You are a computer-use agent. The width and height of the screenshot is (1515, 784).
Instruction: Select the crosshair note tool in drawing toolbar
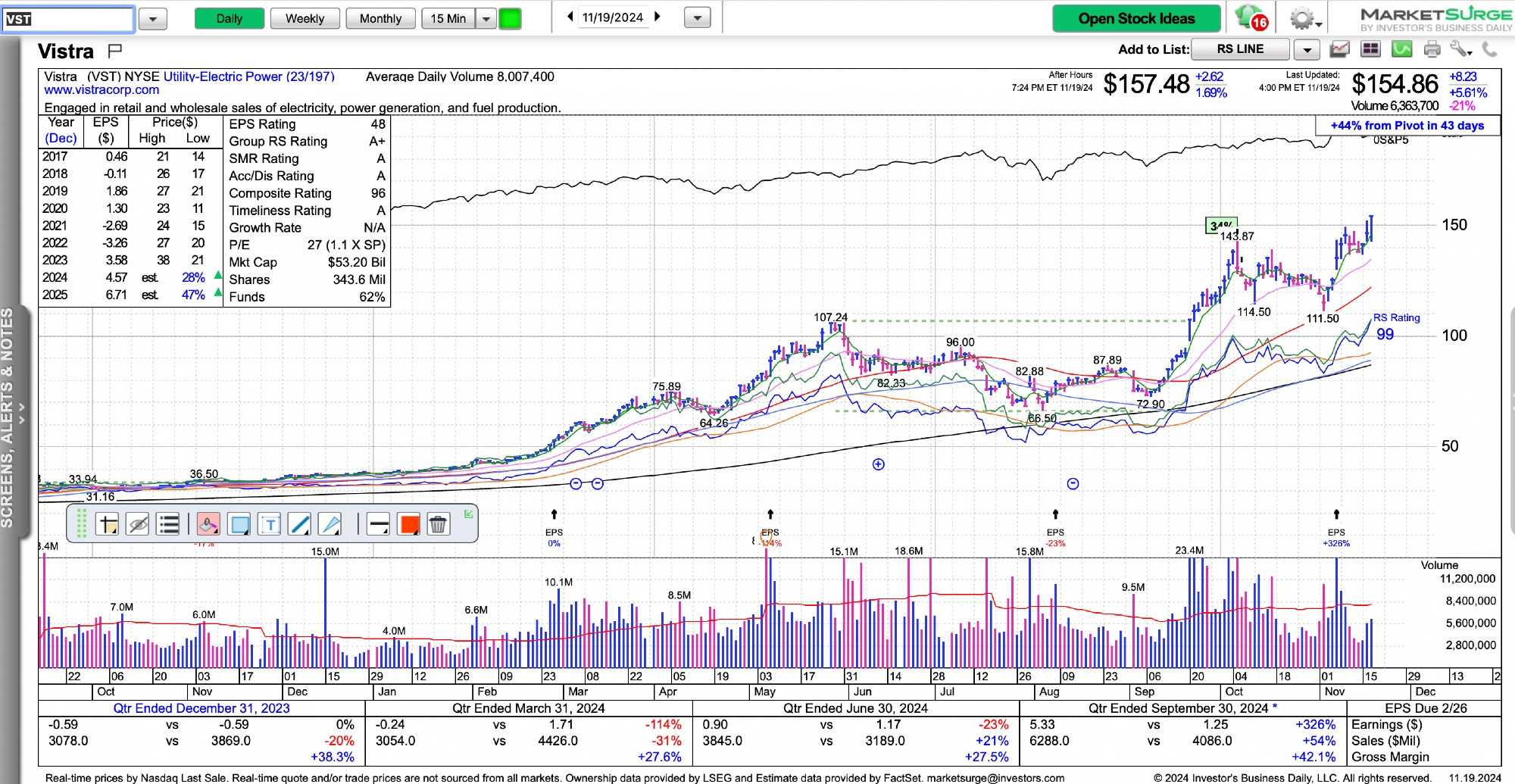108,524
